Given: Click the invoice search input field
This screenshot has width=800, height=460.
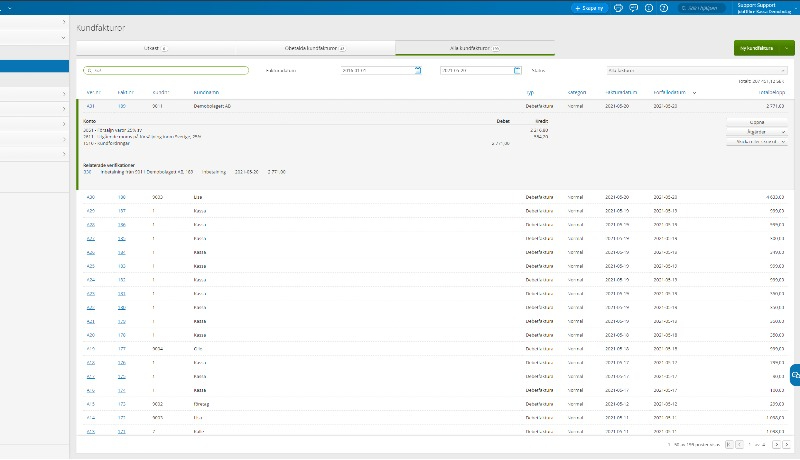Looking at the screenshot, I should click(166, 70).
